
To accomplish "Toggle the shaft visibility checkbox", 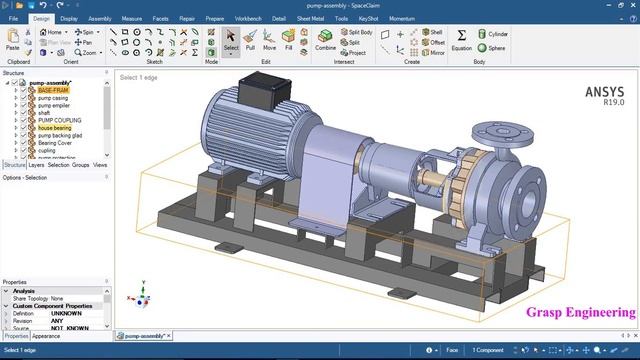I will tap(23, 113).
